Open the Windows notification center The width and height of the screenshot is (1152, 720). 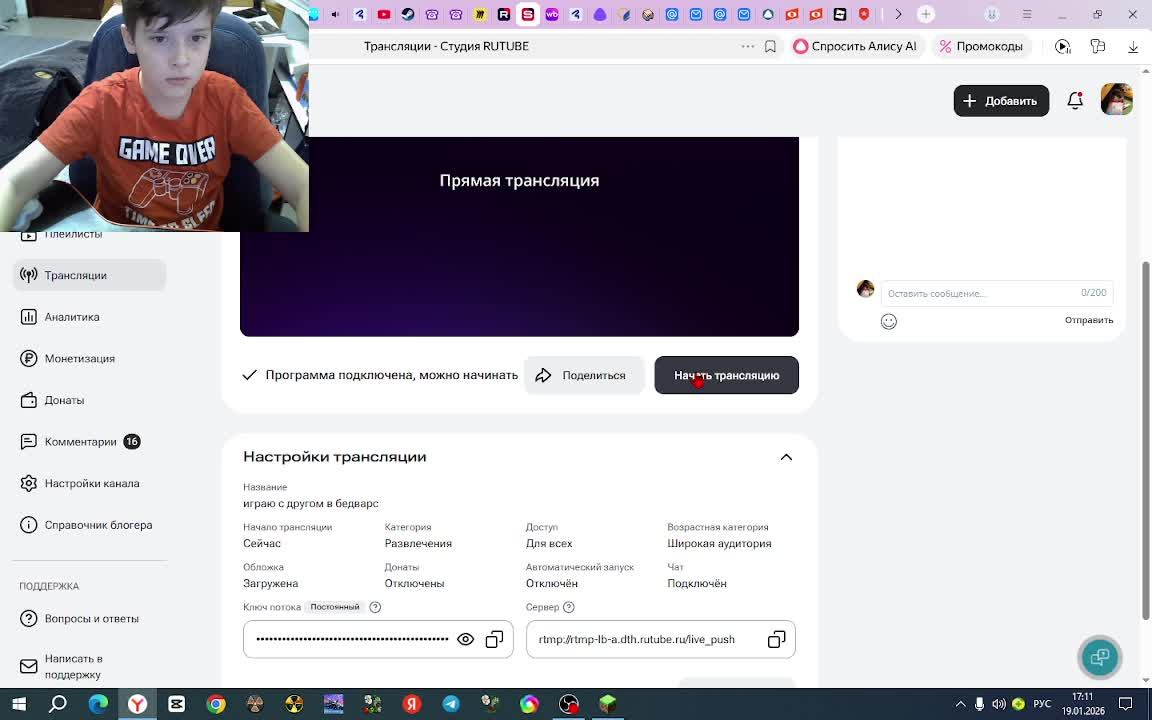[x=1125, y=705]
